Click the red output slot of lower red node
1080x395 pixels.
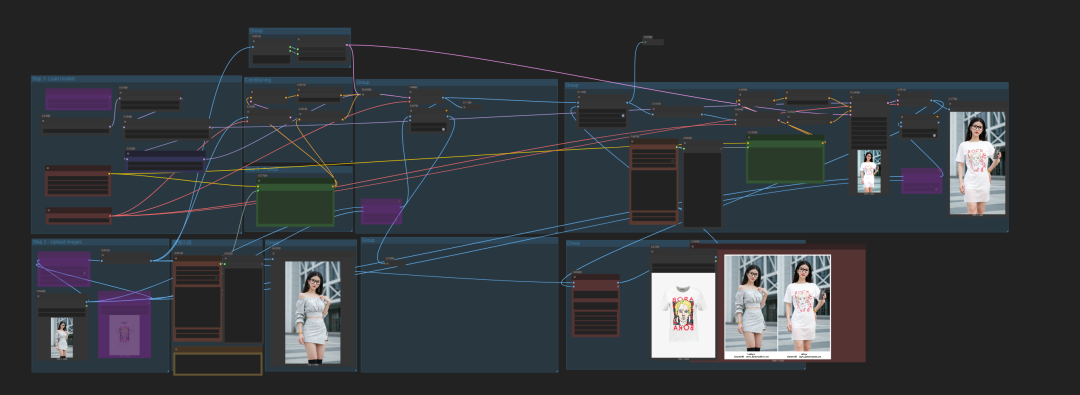click(x=110, y=216)
